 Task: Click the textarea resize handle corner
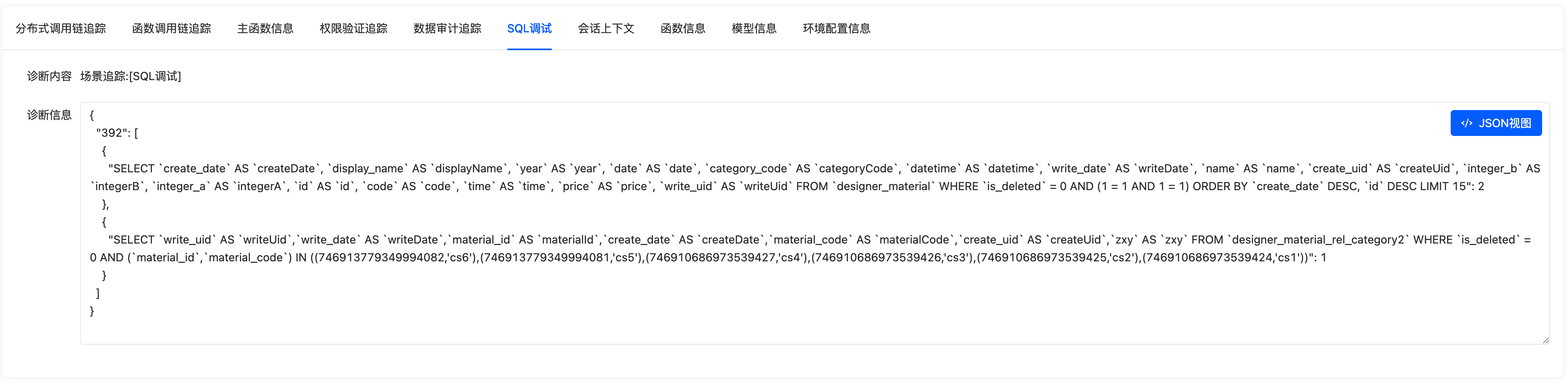[1545, 340]
